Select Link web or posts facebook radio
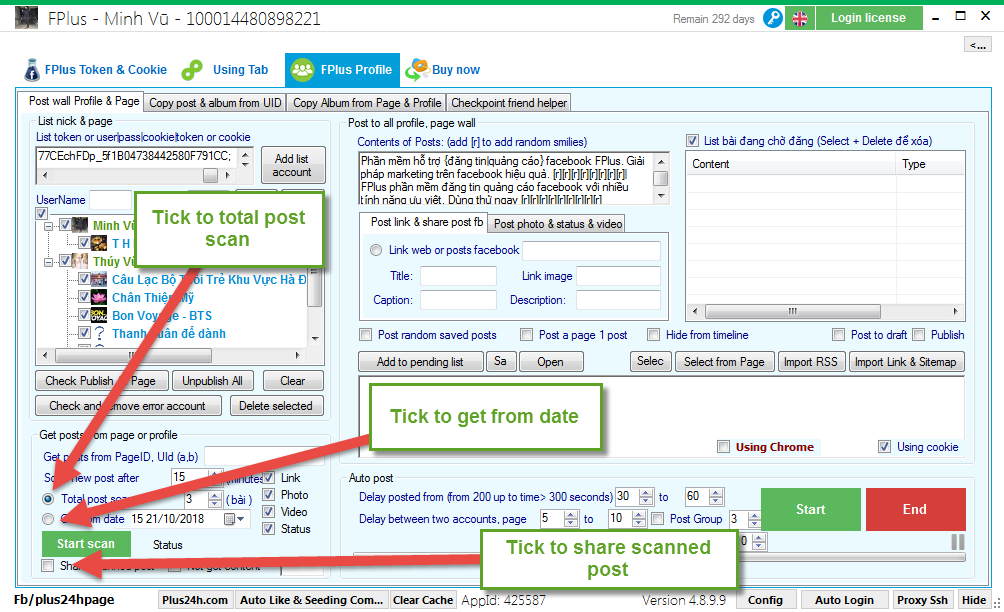Viewport: 1004px width, 612px height. pos(376,250)
